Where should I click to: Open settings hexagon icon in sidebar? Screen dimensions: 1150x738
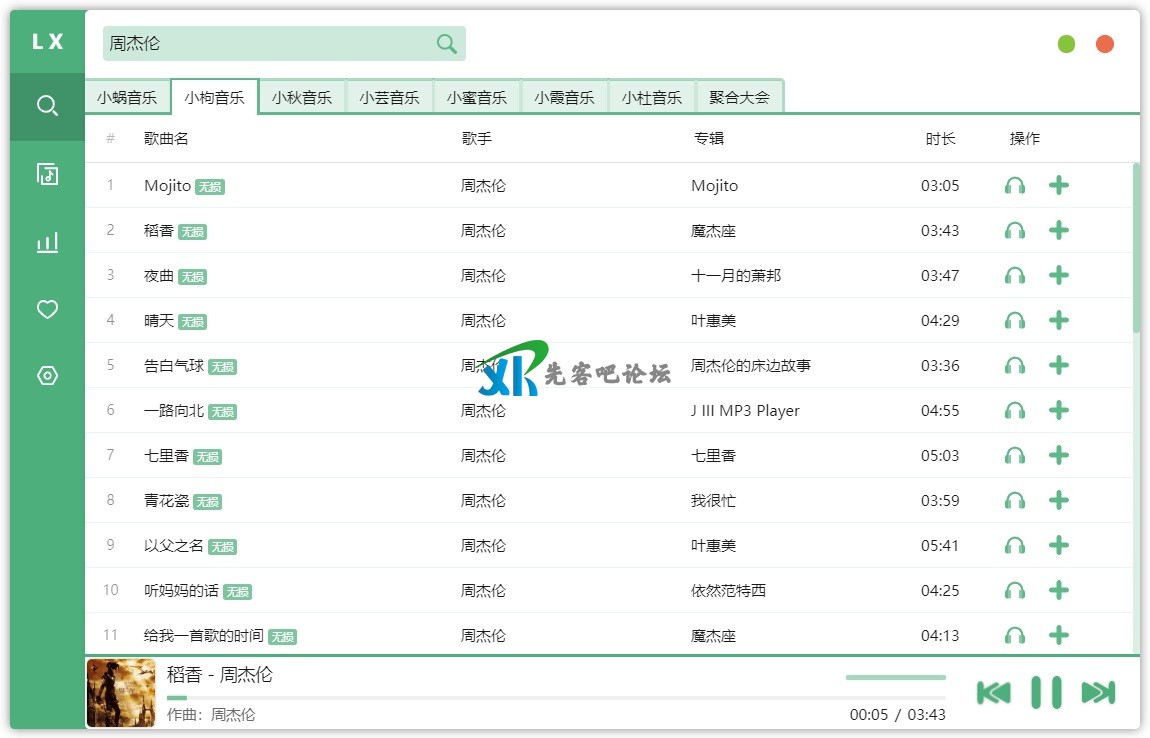(x=47, y=376)
